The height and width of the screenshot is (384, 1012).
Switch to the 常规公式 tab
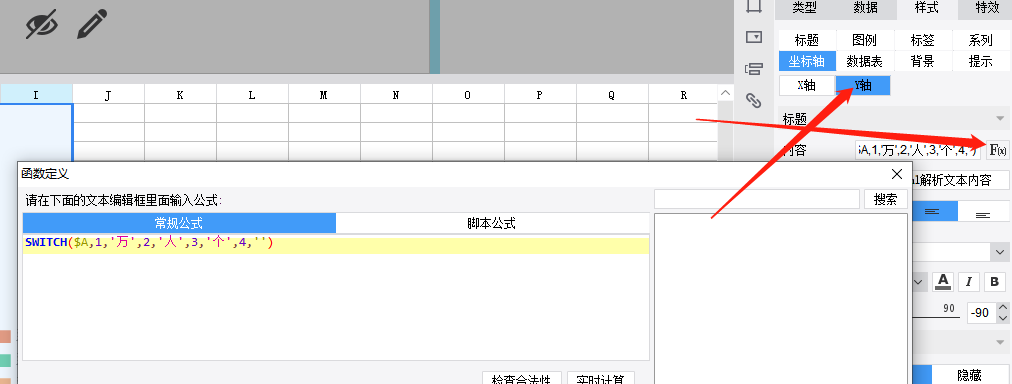[x=179, y=223]
